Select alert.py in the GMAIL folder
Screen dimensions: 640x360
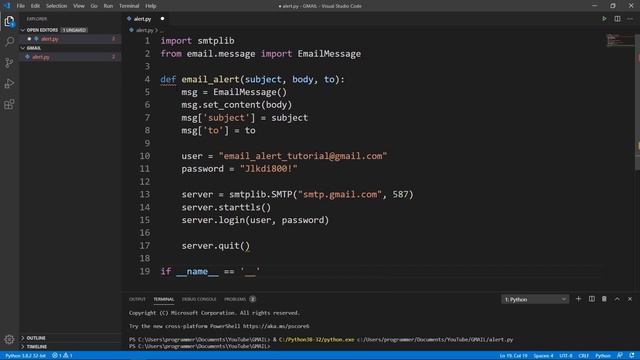pos(70,57)
